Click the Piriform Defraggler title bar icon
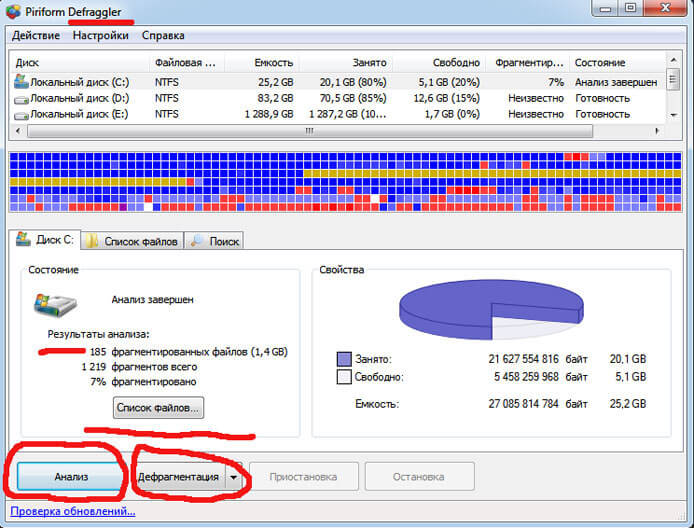This screenshot has width=694, height=528. point(13,11)
